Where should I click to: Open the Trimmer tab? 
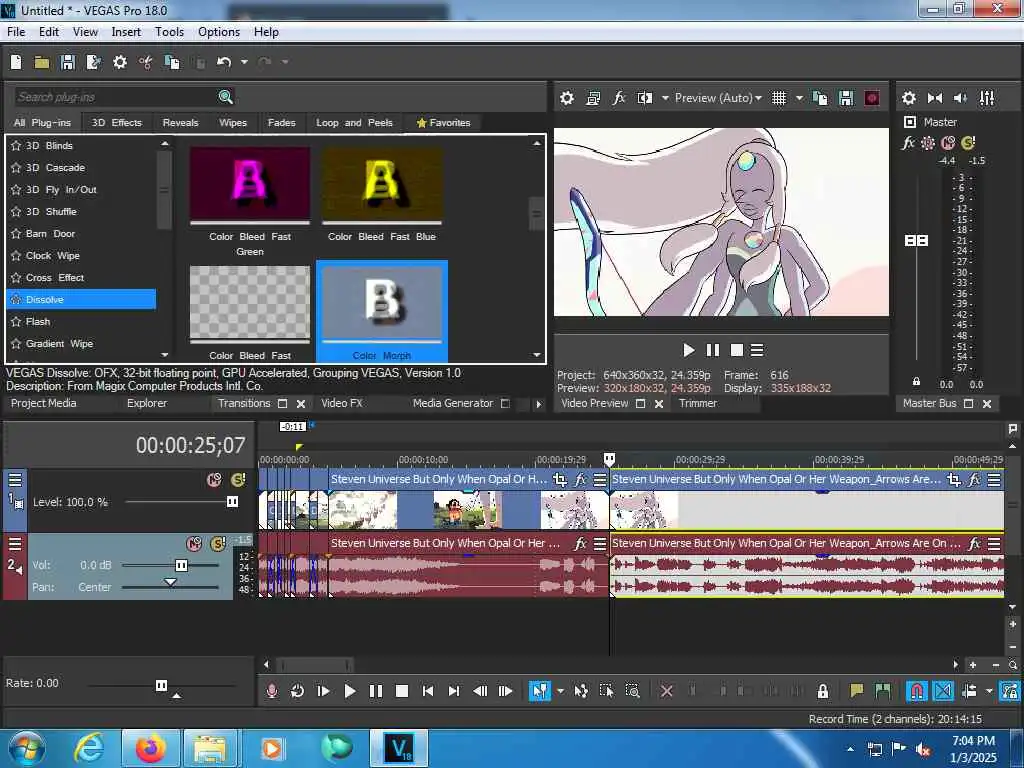tap(697, 403)
